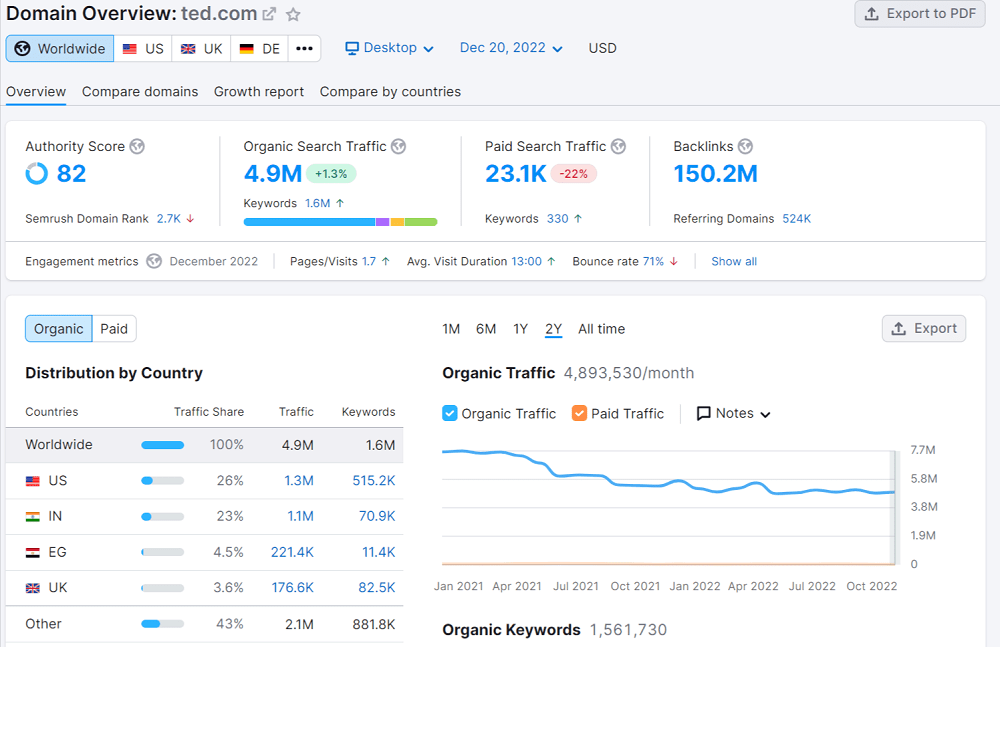Open Paid Search Traffic 23.1K value
The height and width of the screenshot is (750, 1000).
(515, 173)
